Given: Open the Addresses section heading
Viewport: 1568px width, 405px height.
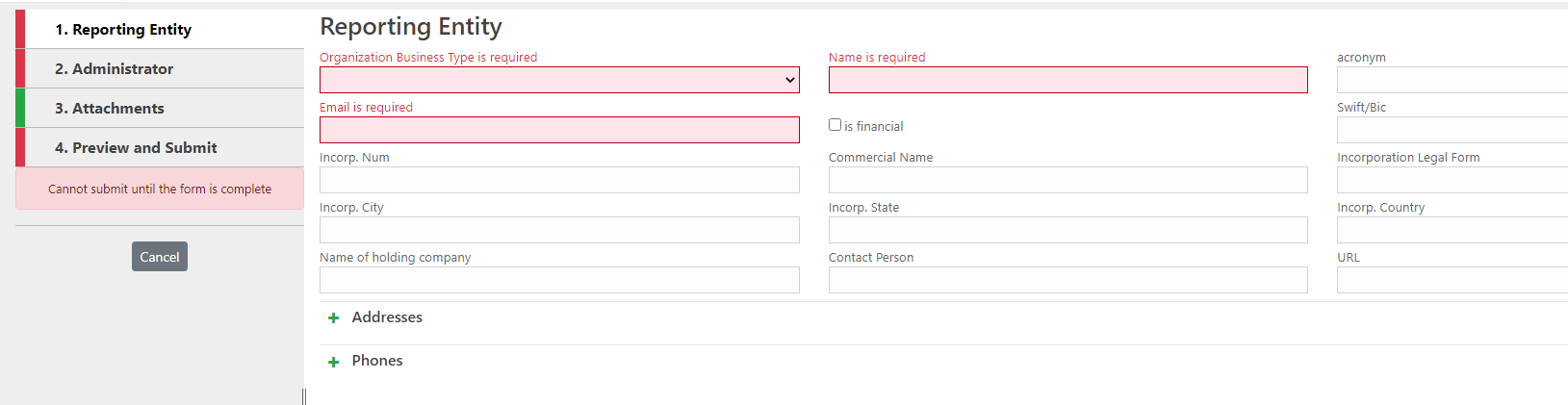Looking at the screenshot, I should (x=387, y=317).
